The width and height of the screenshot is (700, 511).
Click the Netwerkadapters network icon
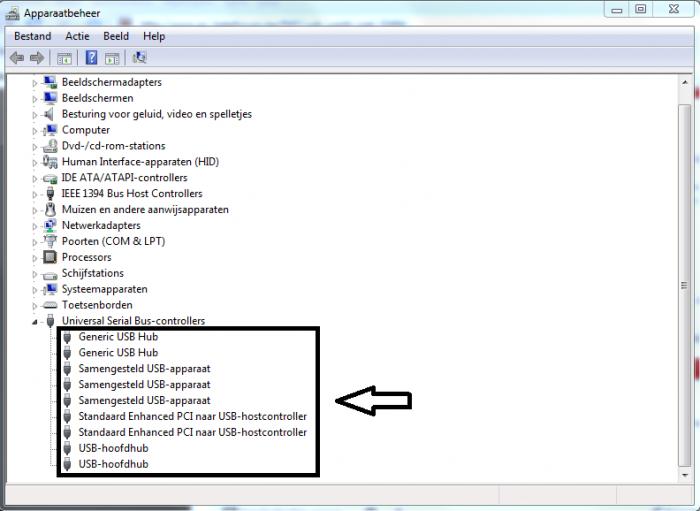coord(50,225)
